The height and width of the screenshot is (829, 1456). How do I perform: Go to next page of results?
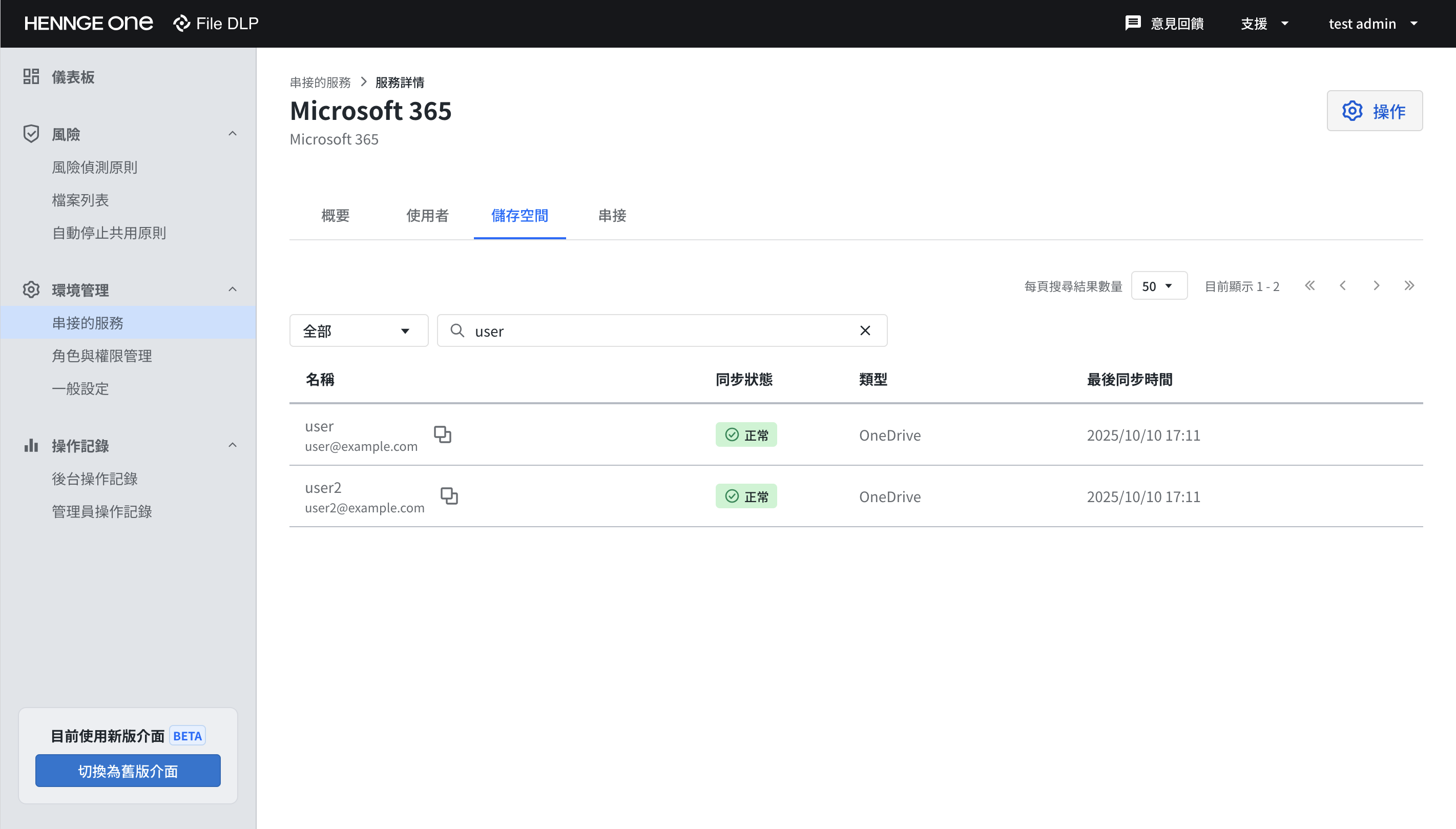click(x=1376, y=286)
